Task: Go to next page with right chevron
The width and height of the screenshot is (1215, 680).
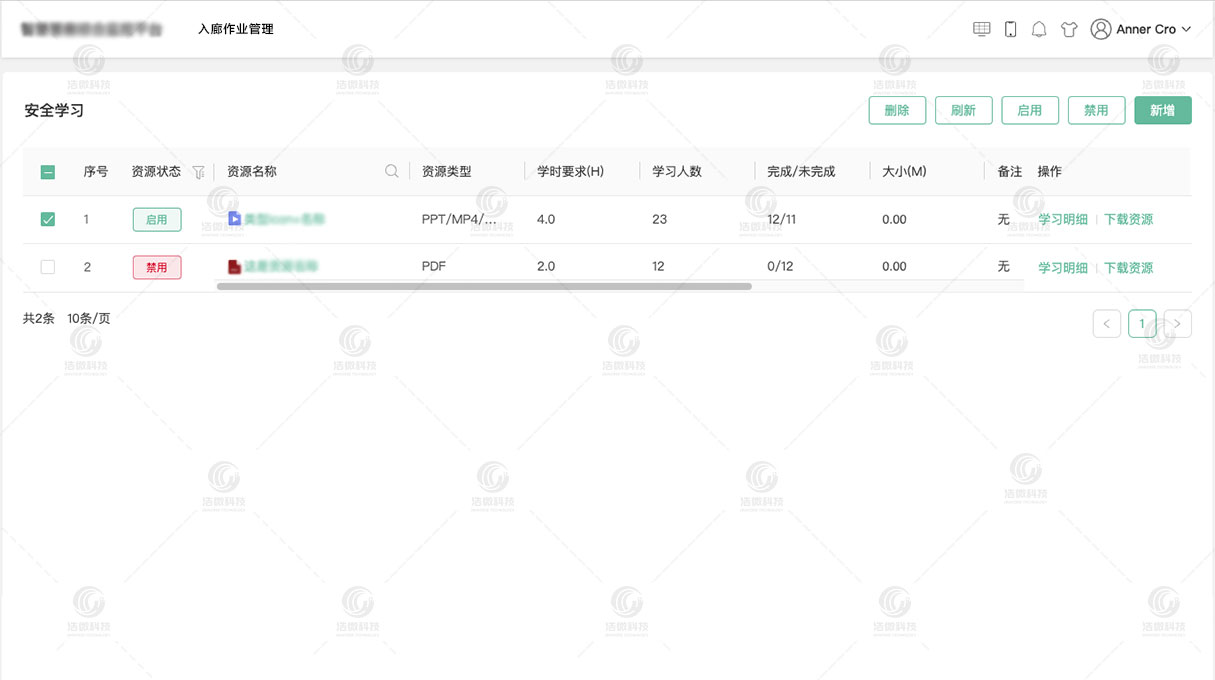Action: (x=1177, y=323)
